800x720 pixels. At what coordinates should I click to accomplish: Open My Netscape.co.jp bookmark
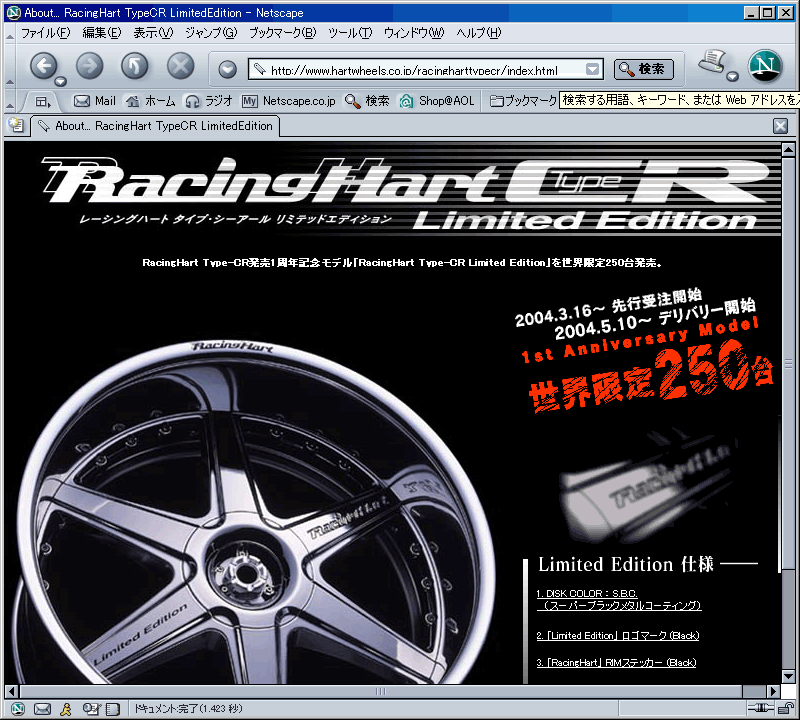(289, 101)
